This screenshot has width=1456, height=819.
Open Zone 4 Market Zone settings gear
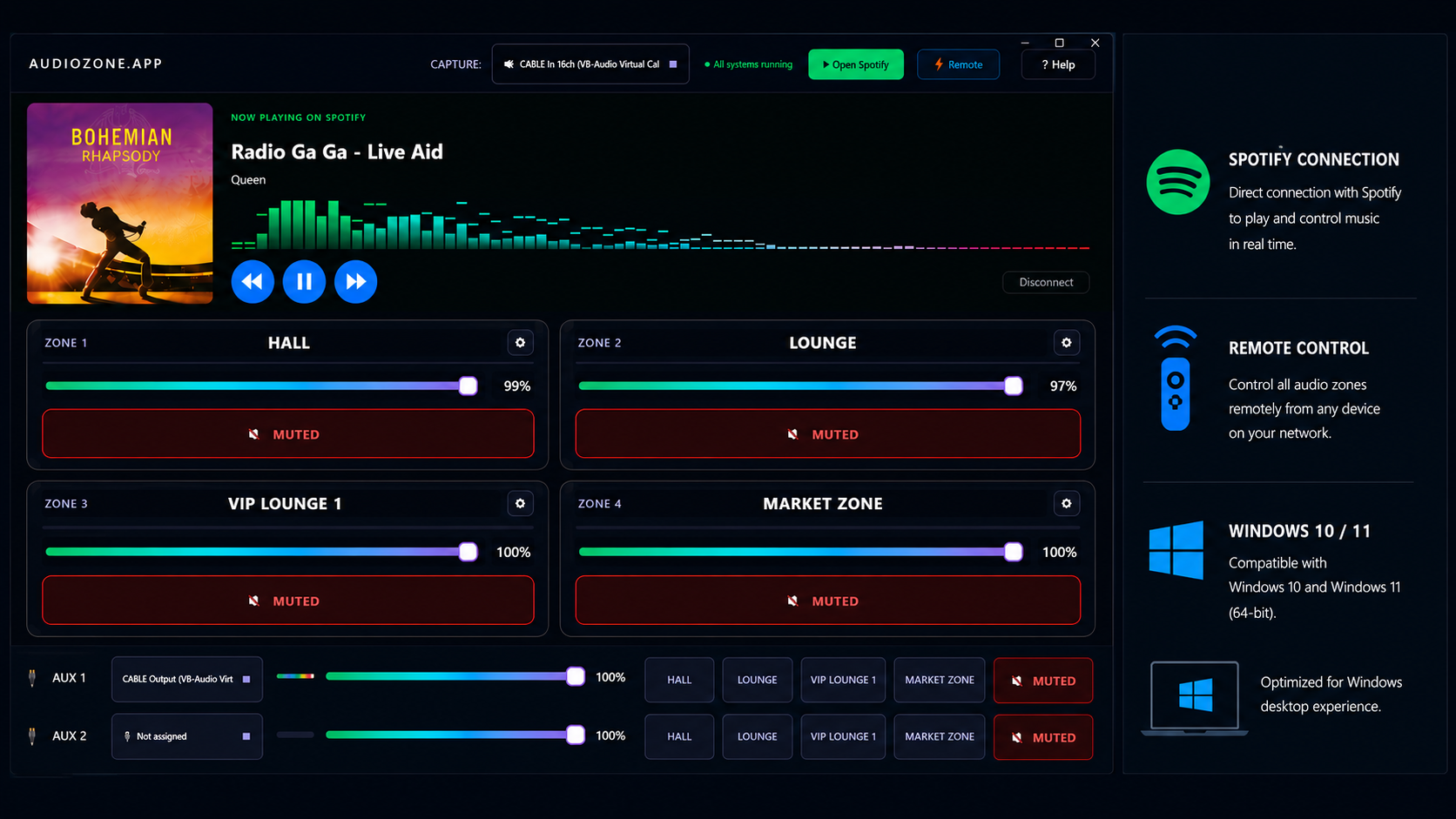(1066, 503)
